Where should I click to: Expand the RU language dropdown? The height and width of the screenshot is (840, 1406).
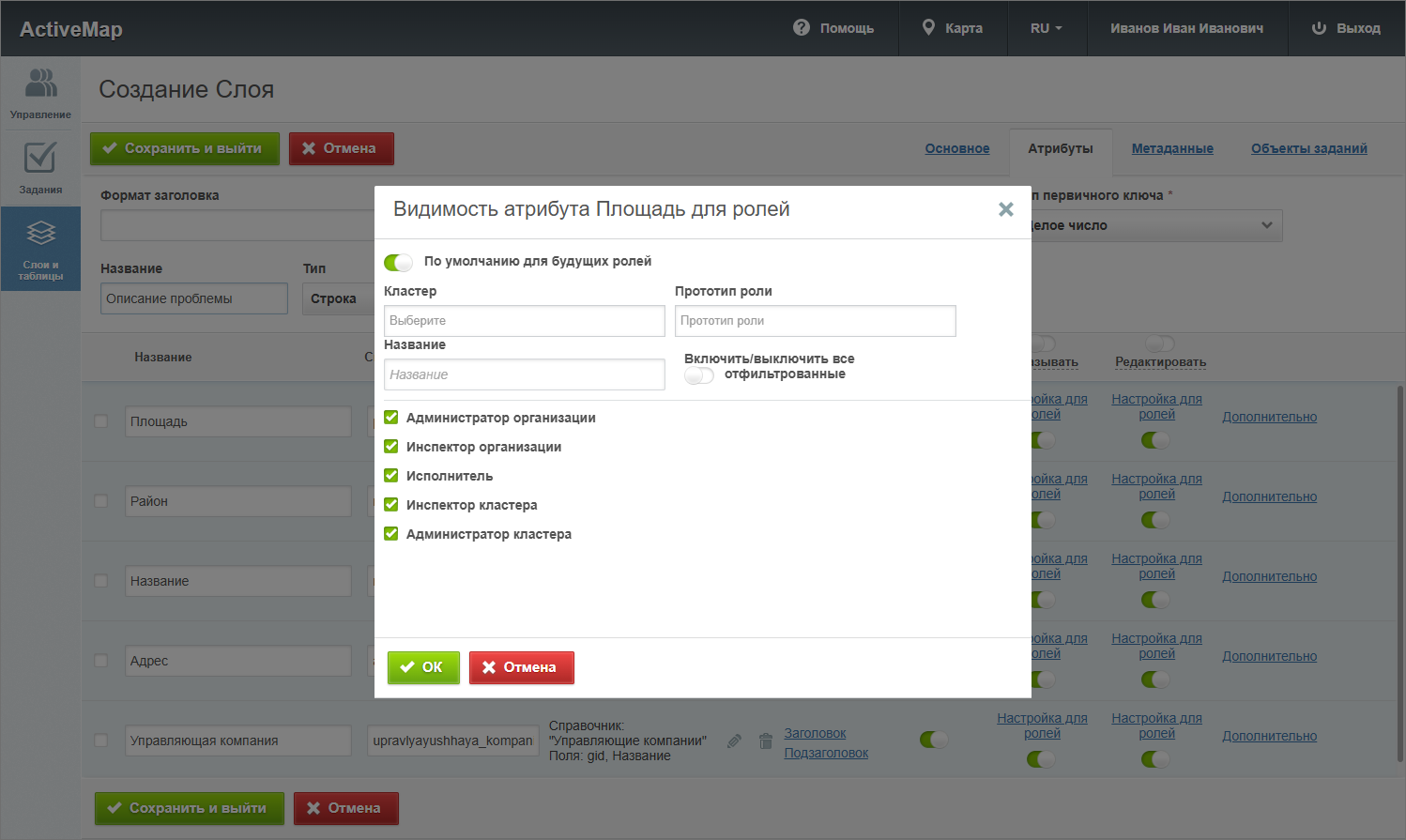coord(1046,28)
